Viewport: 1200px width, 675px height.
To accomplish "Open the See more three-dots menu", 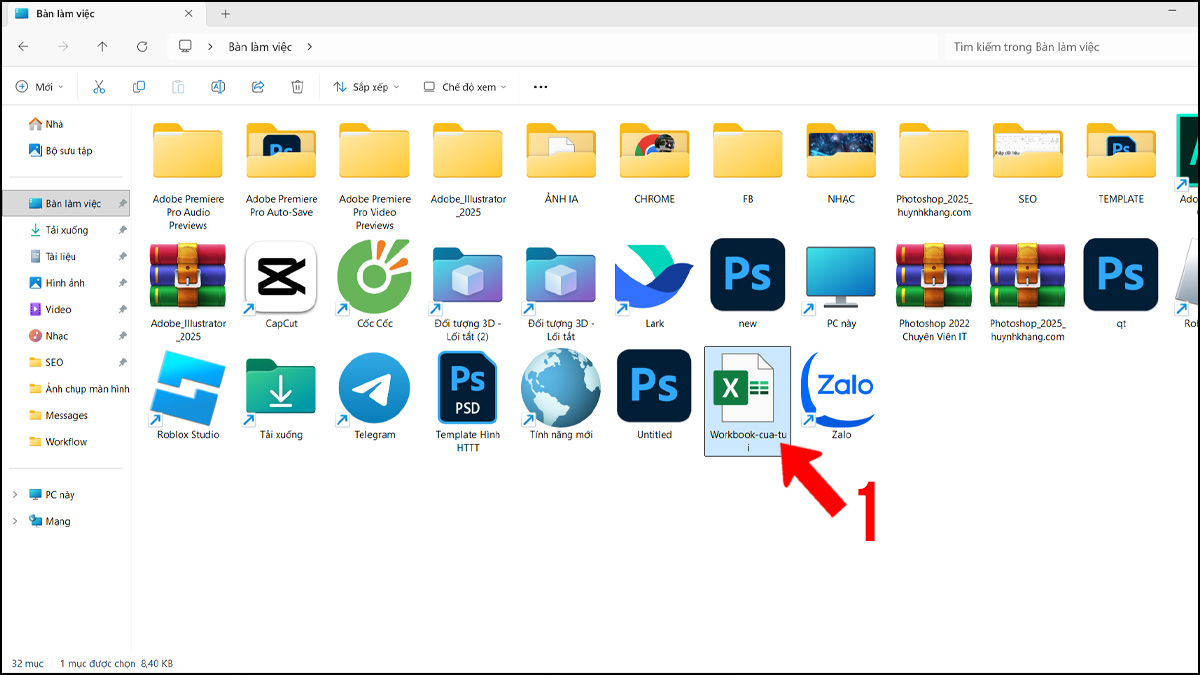I will coord(541,87).
